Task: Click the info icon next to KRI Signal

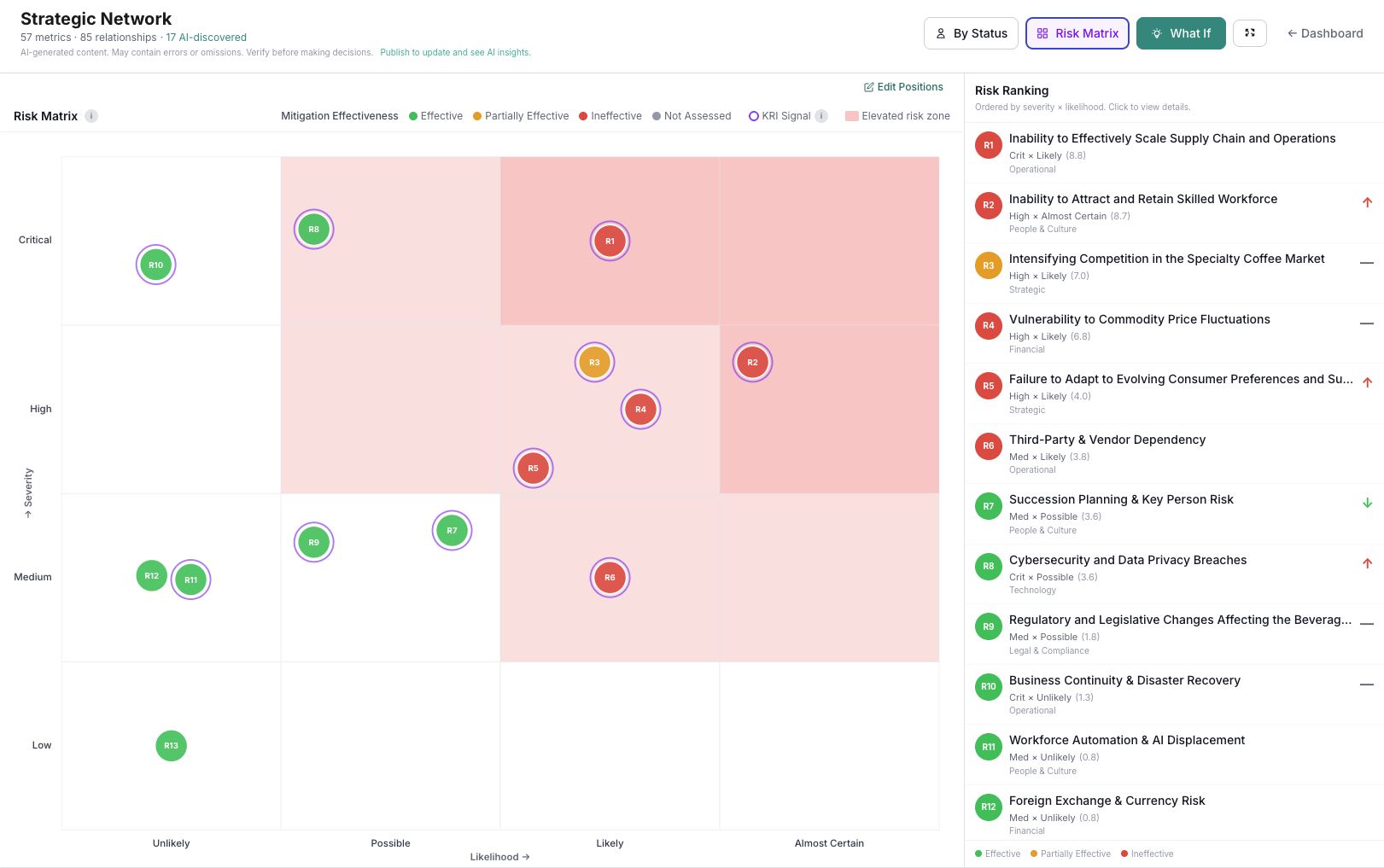Action: tap(819, 116)
